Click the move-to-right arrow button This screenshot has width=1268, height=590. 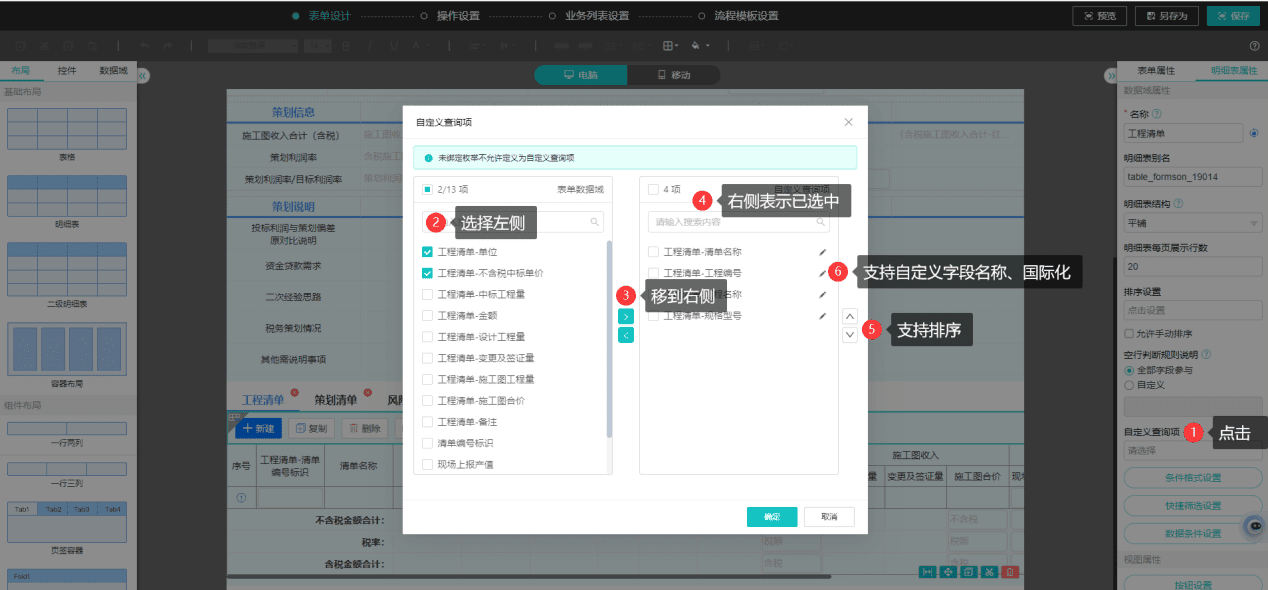pyautogui.click(x=626, y=316)
